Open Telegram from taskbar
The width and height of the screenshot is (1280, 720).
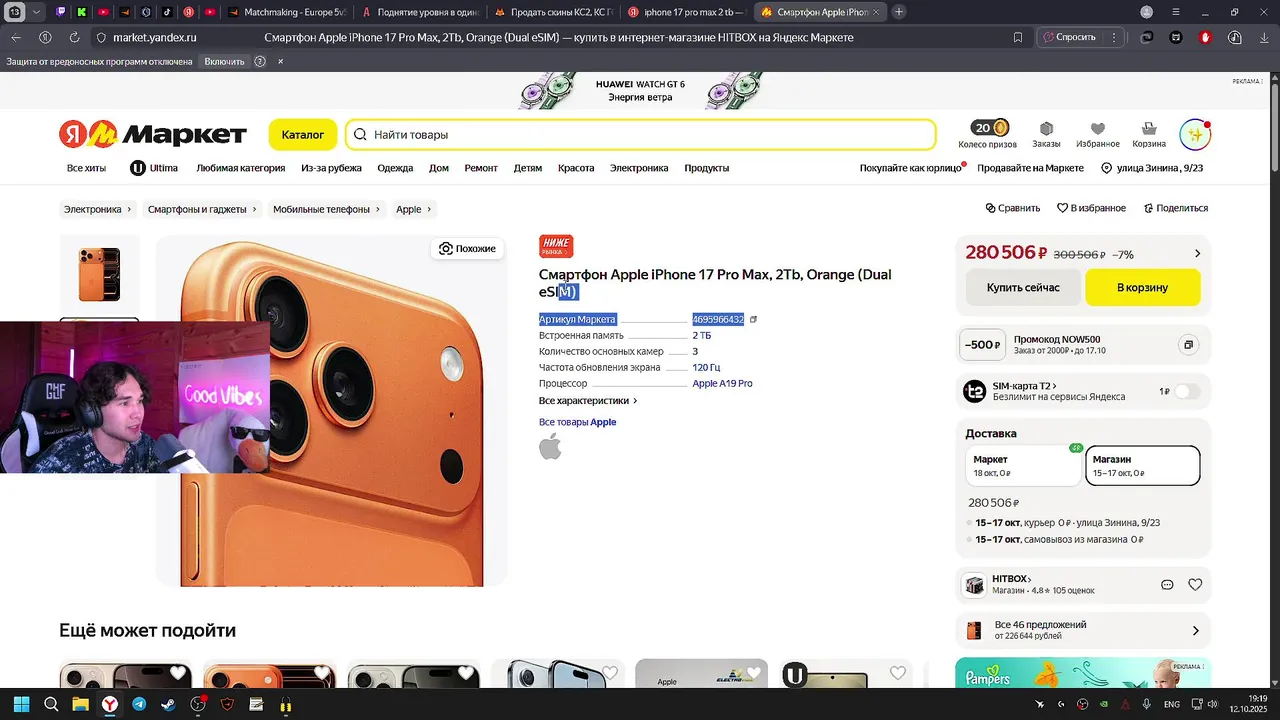click(x=139, y=704)
